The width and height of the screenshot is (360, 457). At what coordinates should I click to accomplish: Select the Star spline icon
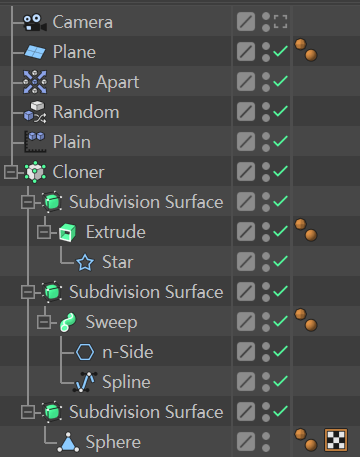(x=85, y=262)
